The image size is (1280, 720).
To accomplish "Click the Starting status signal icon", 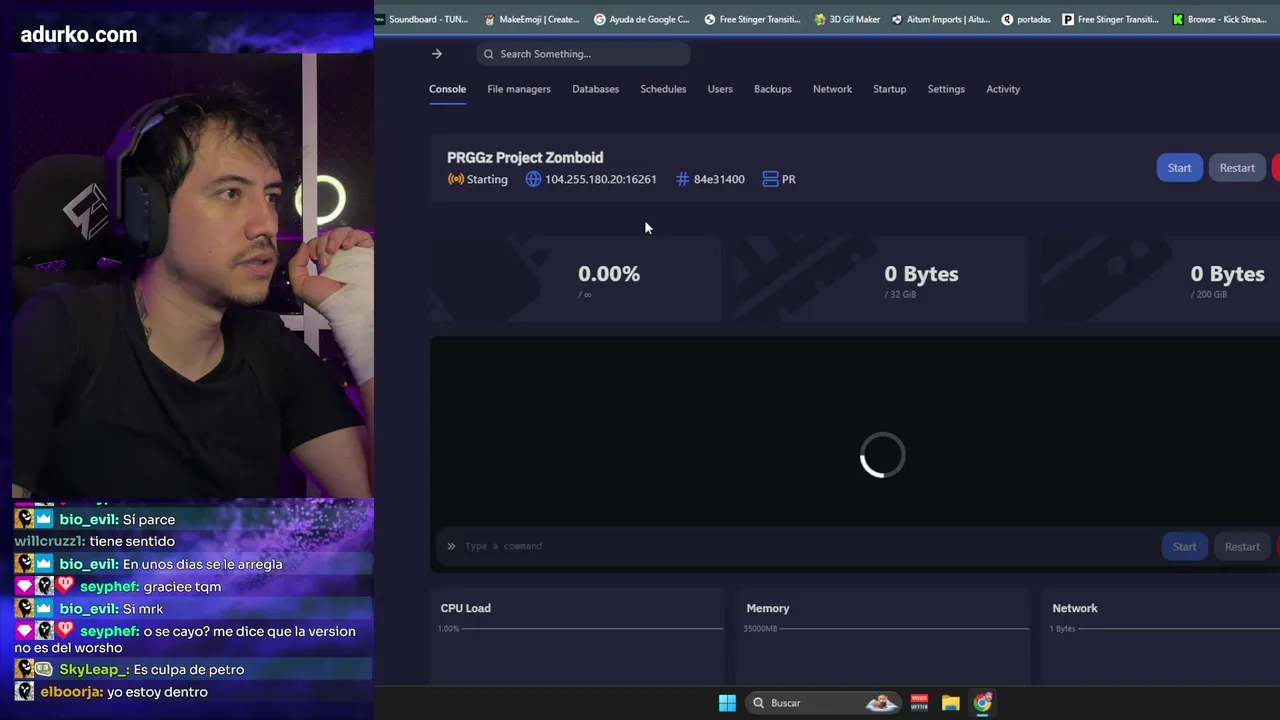I will [x=456, y=179].
